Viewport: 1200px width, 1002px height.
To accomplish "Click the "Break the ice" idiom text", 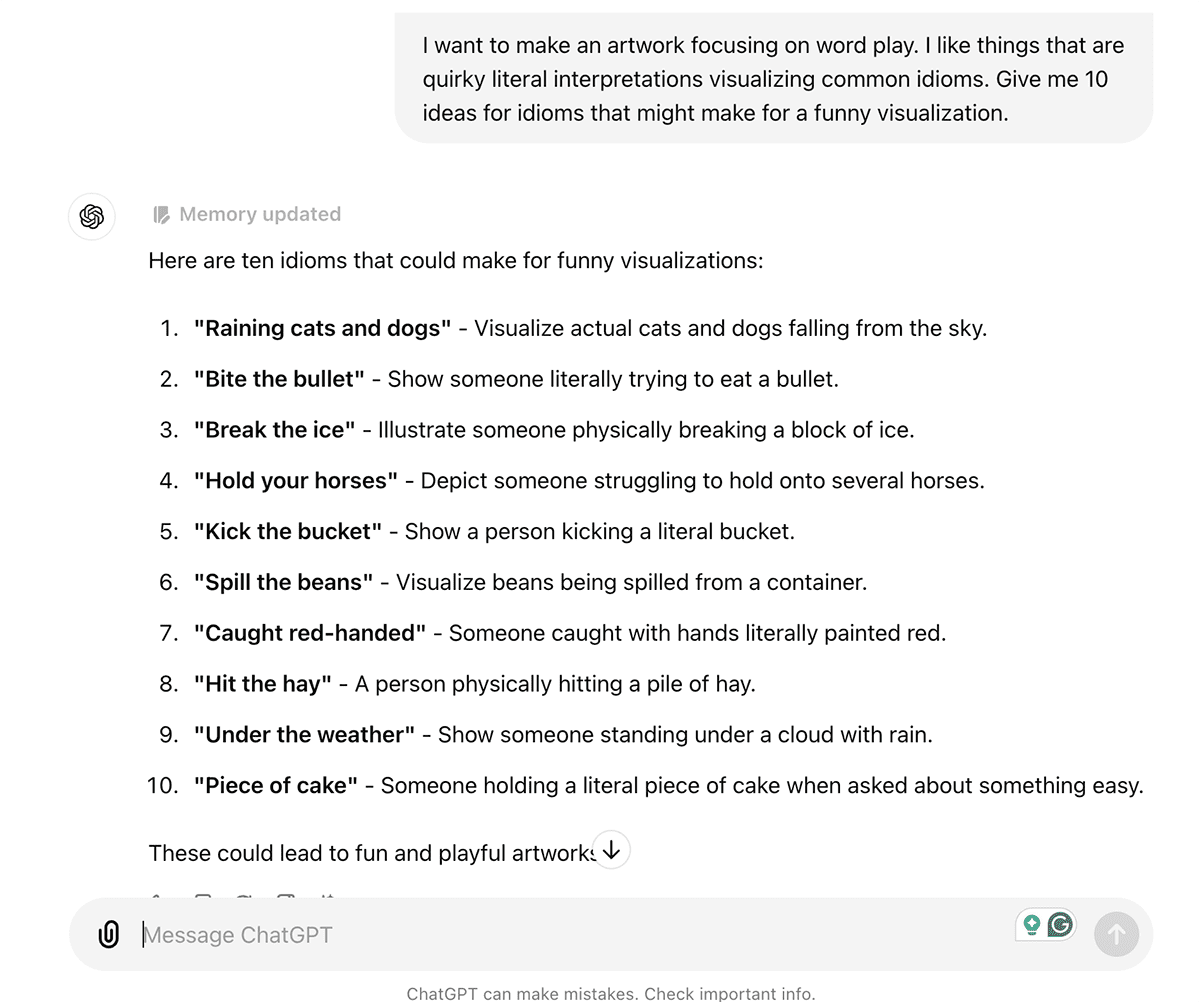I will pos(274,430).
